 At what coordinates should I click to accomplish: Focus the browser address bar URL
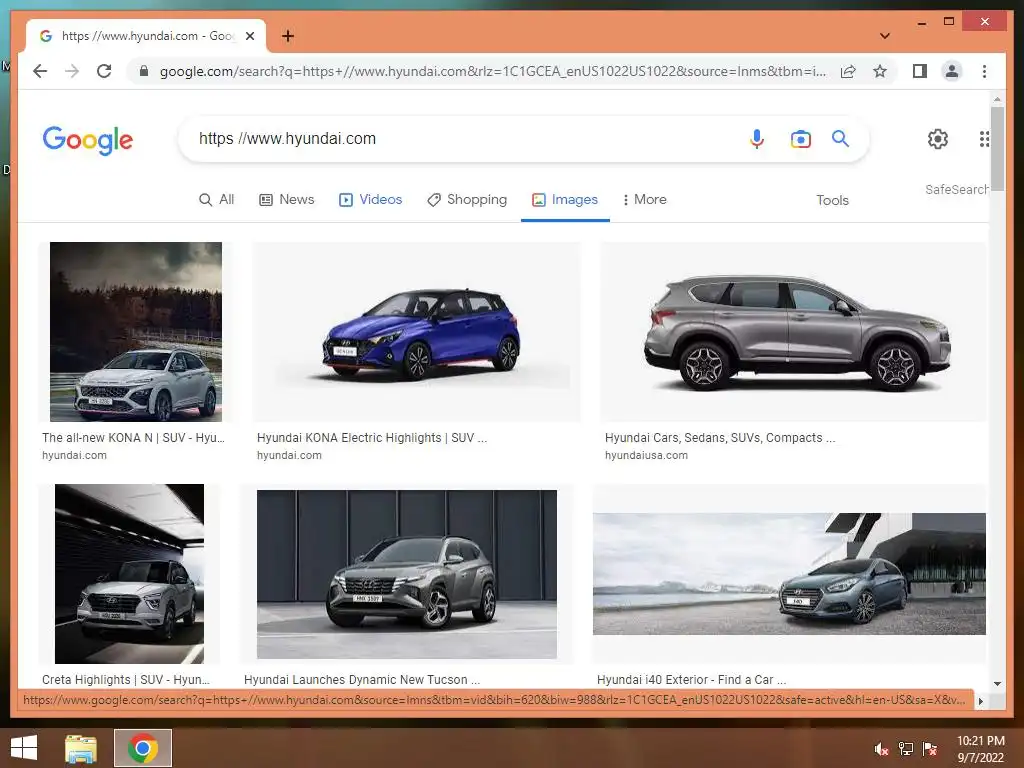click(x=493, y=71)
